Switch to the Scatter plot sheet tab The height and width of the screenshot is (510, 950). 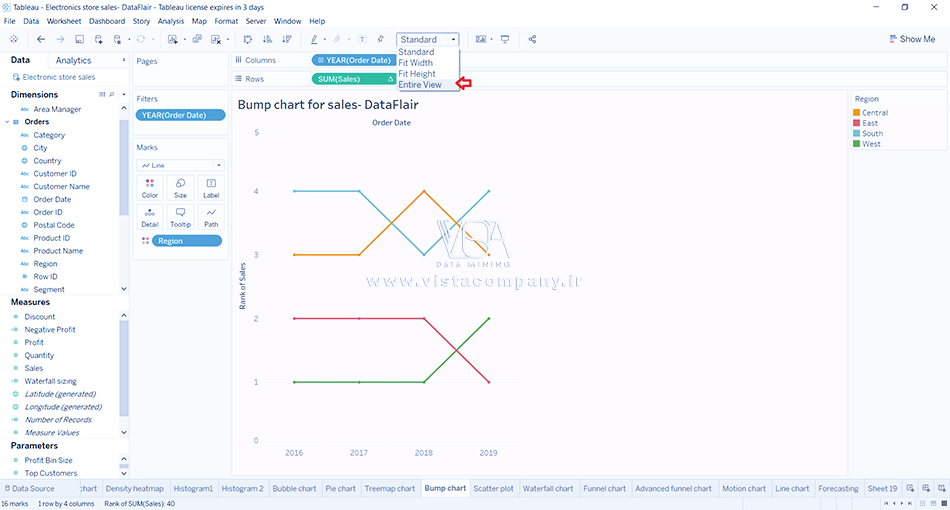[x=493, y=488]
